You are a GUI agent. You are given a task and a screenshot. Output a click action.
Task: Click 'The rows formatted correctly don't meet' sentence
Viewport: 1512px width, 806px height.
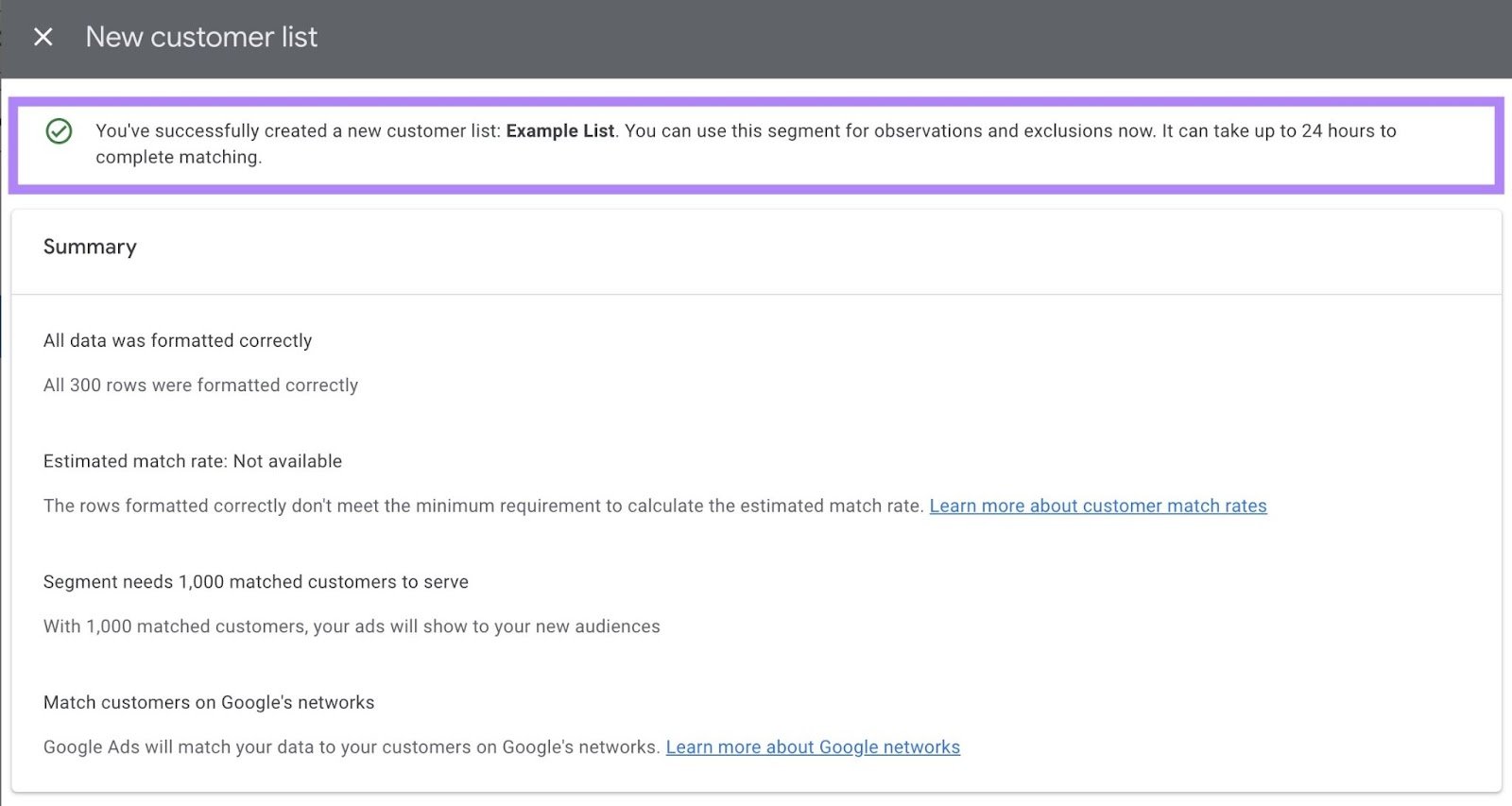click(484, 506)
